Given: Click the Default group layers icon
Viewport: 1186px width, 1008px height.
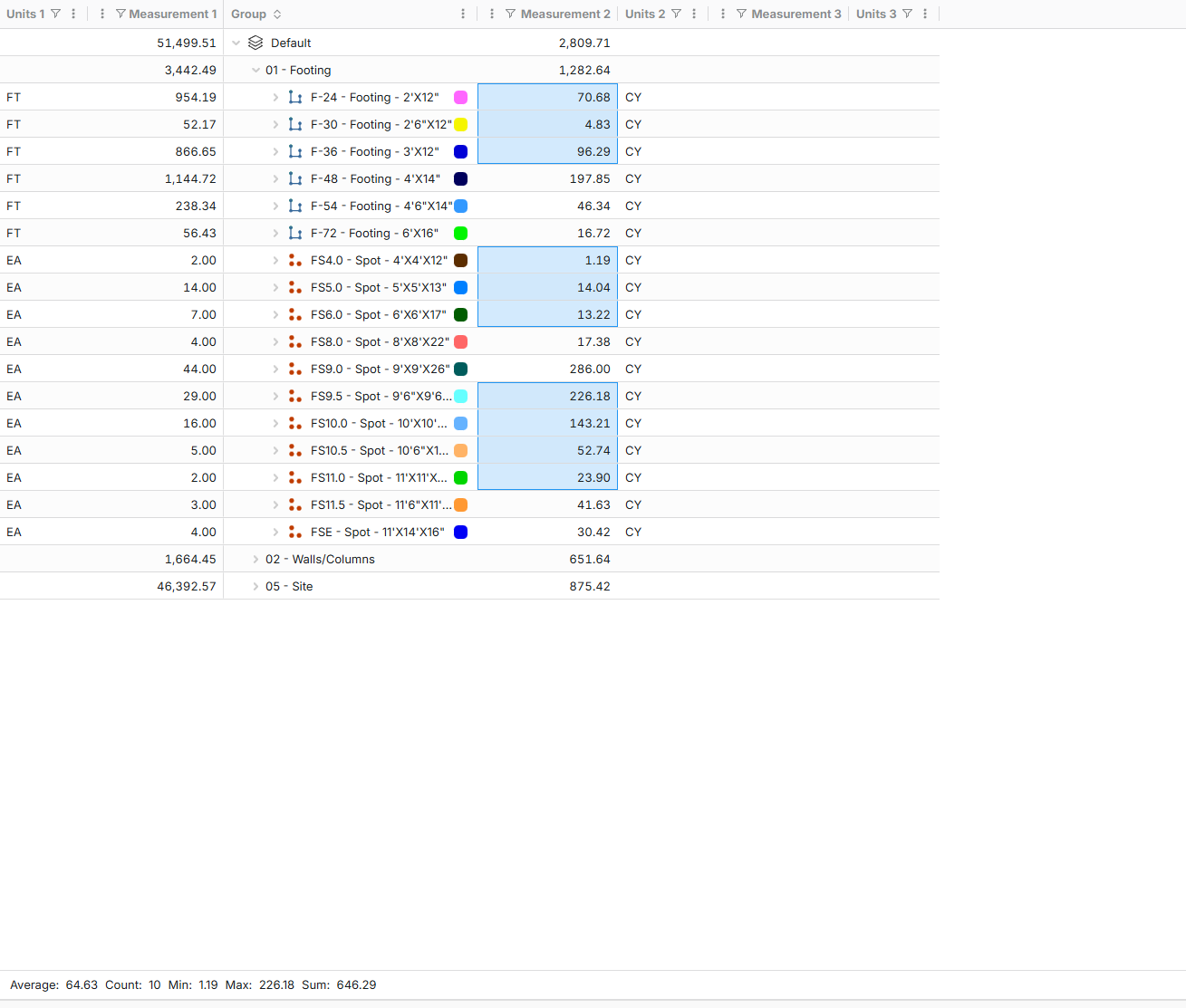Looking at the screenshot, I should tap(256, 43).
